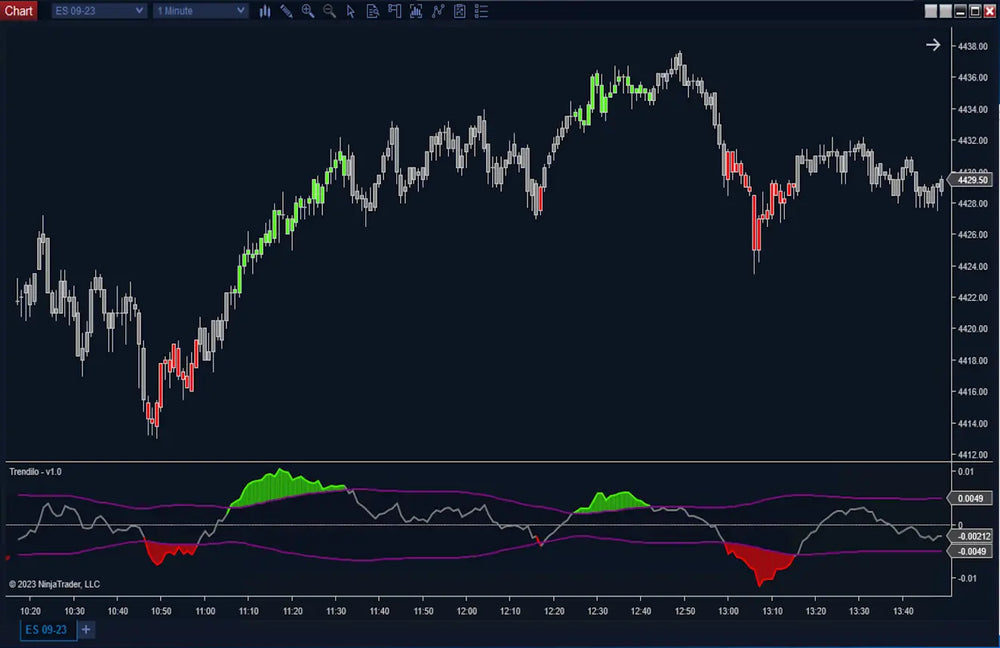1000x648 pixels.
Task: Add a new tab with plus button
Action: 86,629
